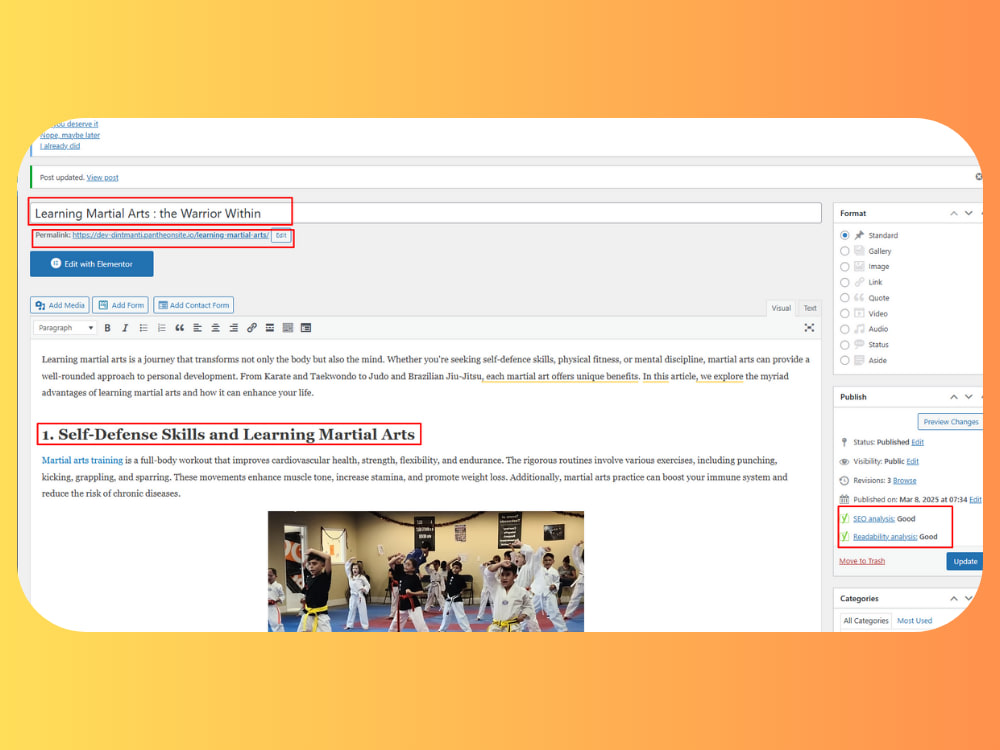
Task: Open the Most Used categories tab
Action: 915,621
